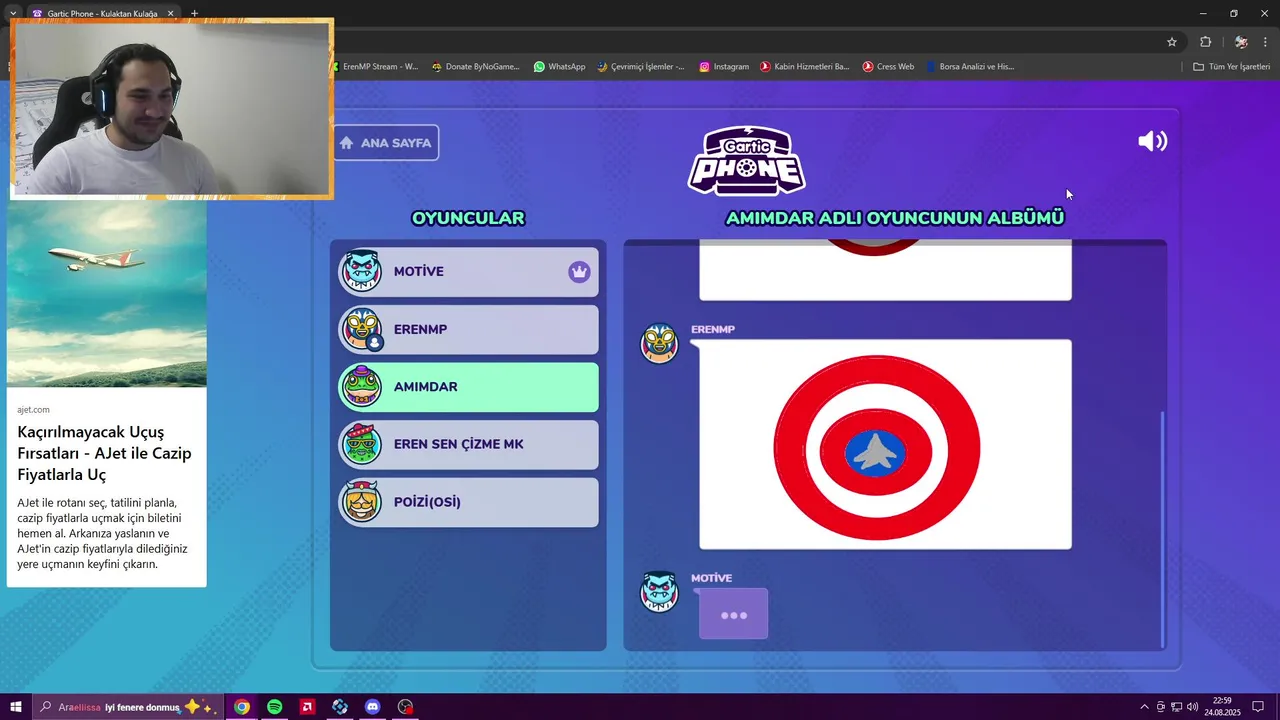
Task: Switch to the Gartic Phone browser tab
Action: (x=103, y=14)
